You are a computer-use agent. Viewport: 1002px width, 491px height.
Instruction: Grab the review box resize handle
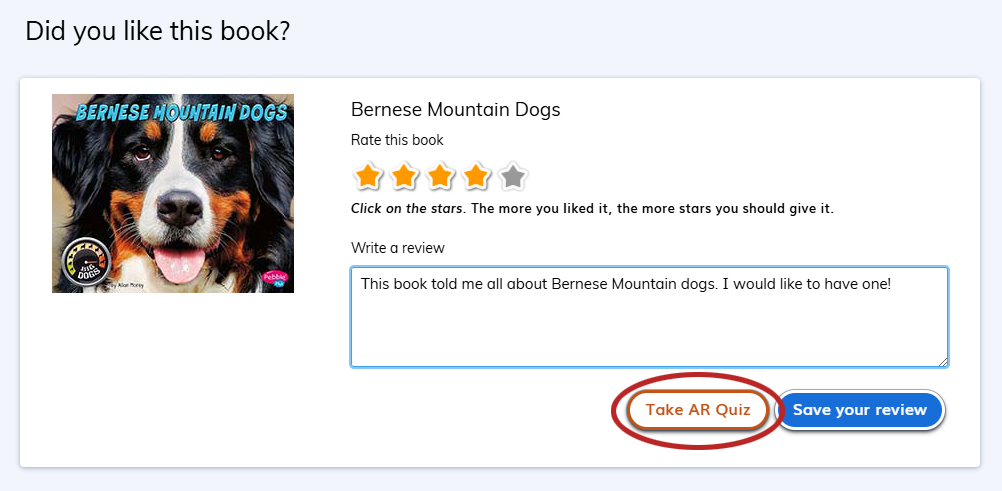click(x=942, y=361)
